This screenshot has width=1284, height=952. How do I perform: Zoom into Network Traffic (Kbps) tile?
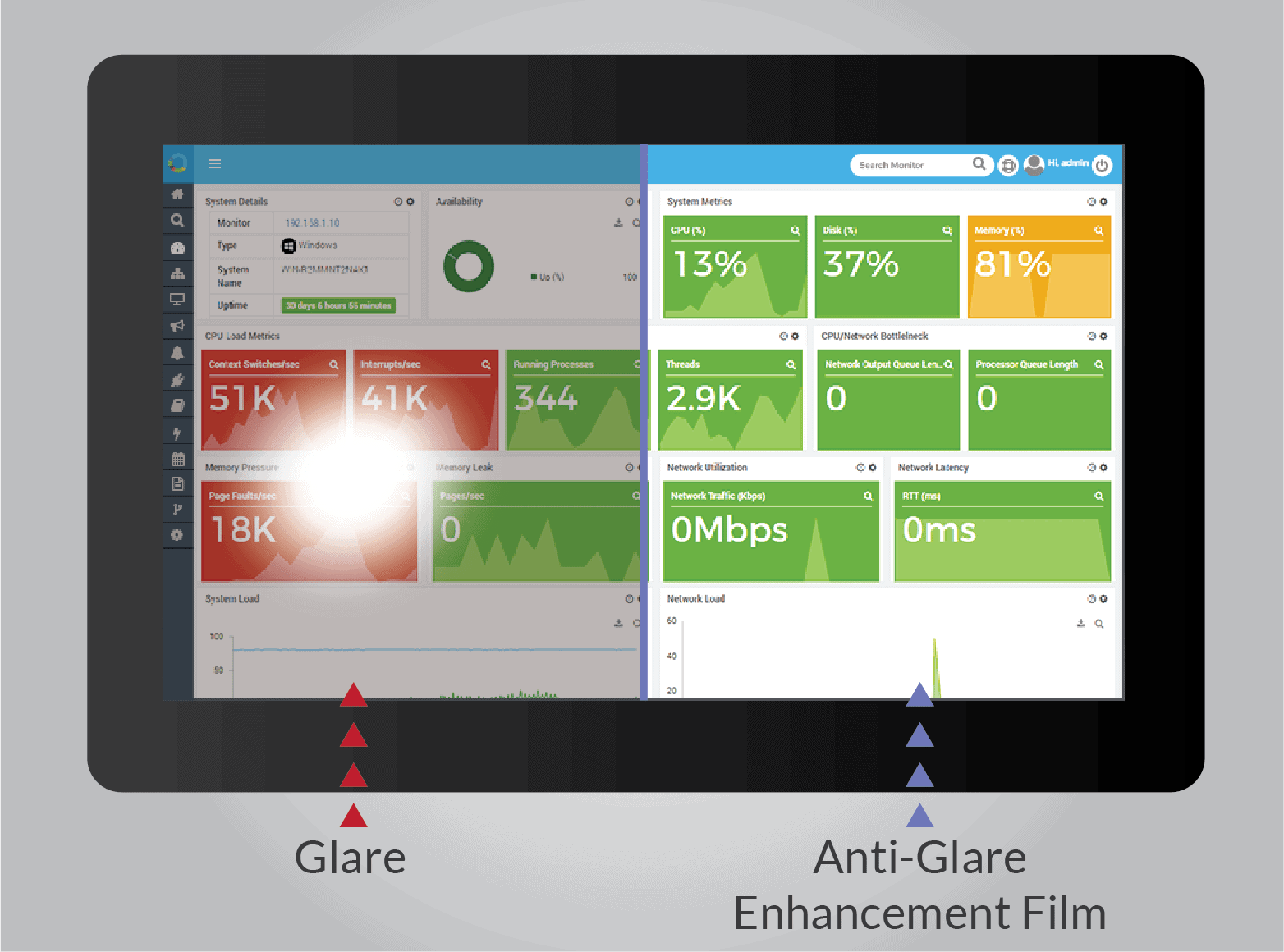[868, 497]
